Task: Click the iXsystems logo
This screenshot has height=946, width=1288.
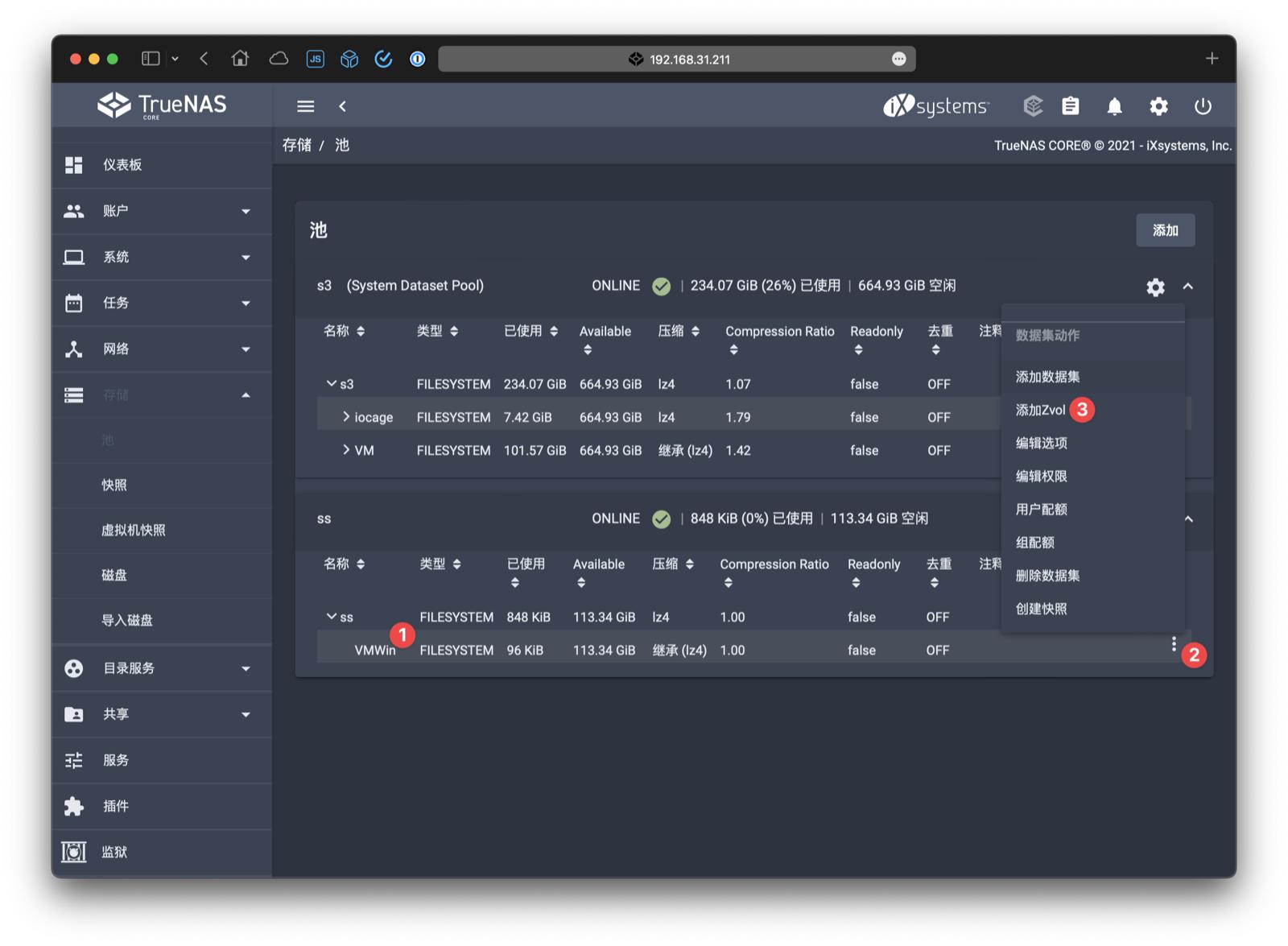Action: (x=934, y=105)
